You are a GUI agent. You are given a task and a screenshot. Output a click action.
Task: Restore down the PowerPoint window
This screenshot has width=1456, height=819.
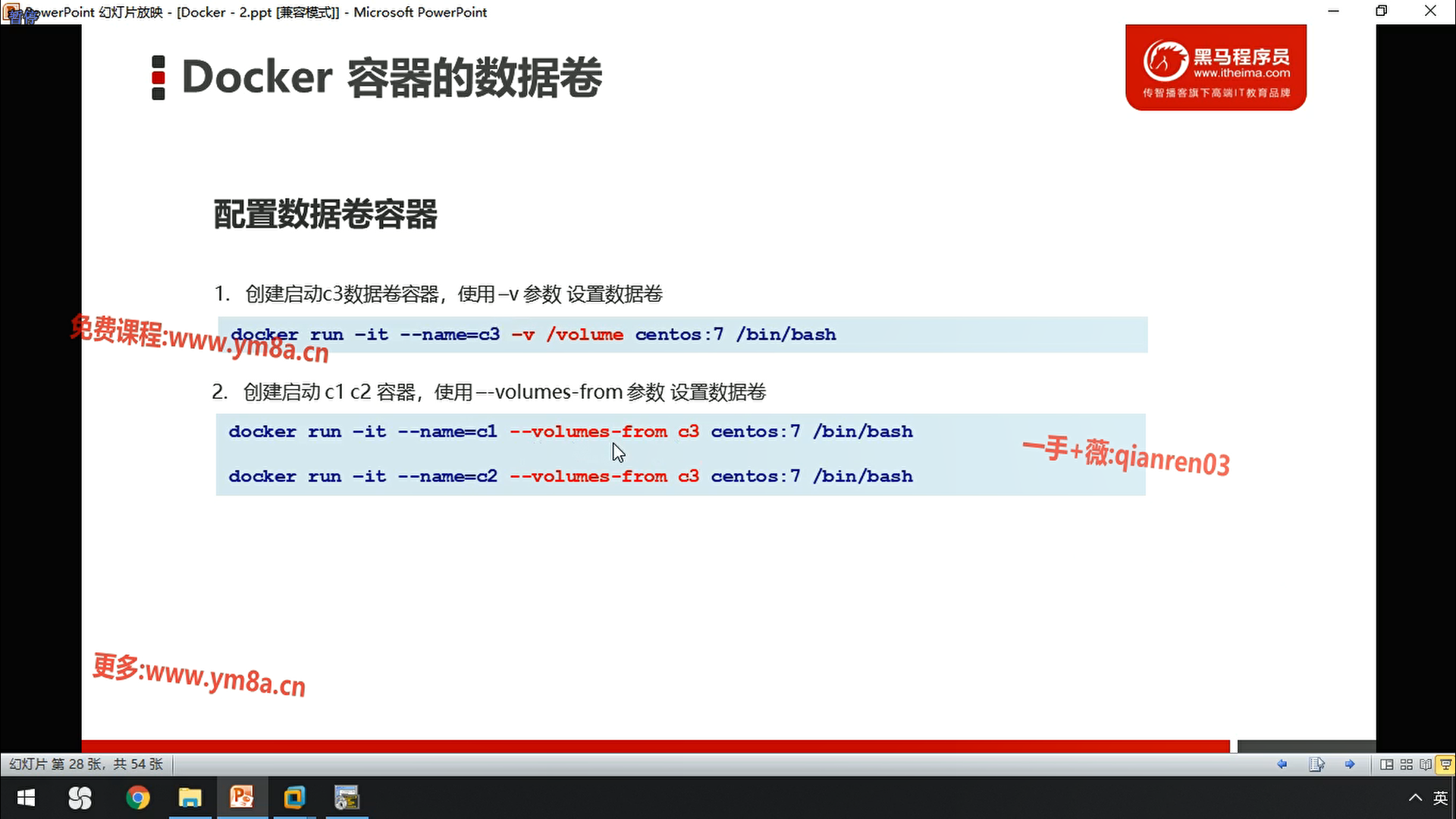1382,11
